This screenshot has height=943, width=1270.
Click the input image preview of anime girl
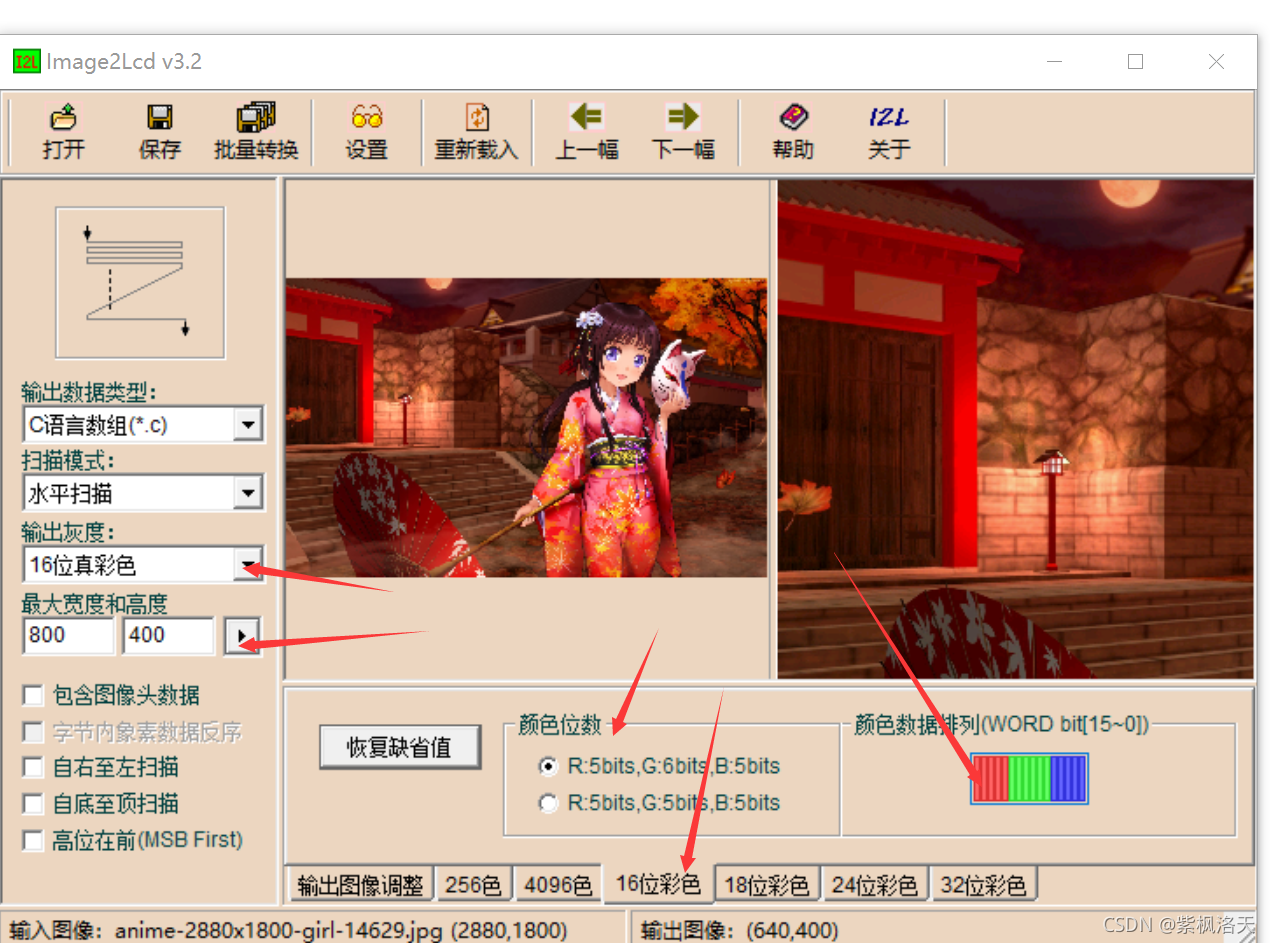pos(526,428)
